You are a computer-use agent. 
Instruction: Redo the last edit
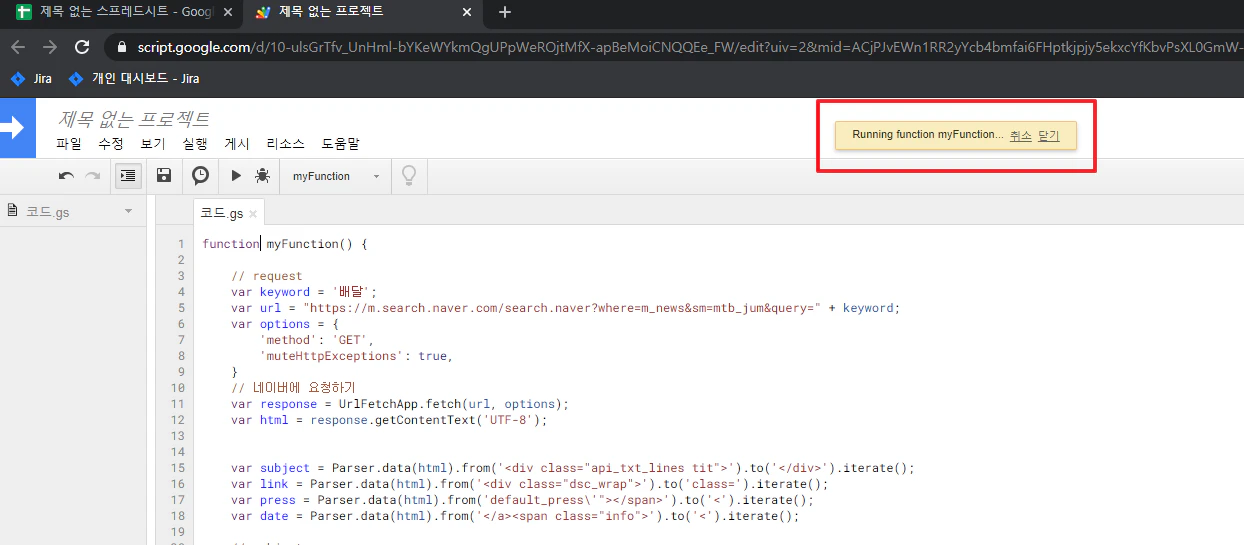(x=92, y=176)
